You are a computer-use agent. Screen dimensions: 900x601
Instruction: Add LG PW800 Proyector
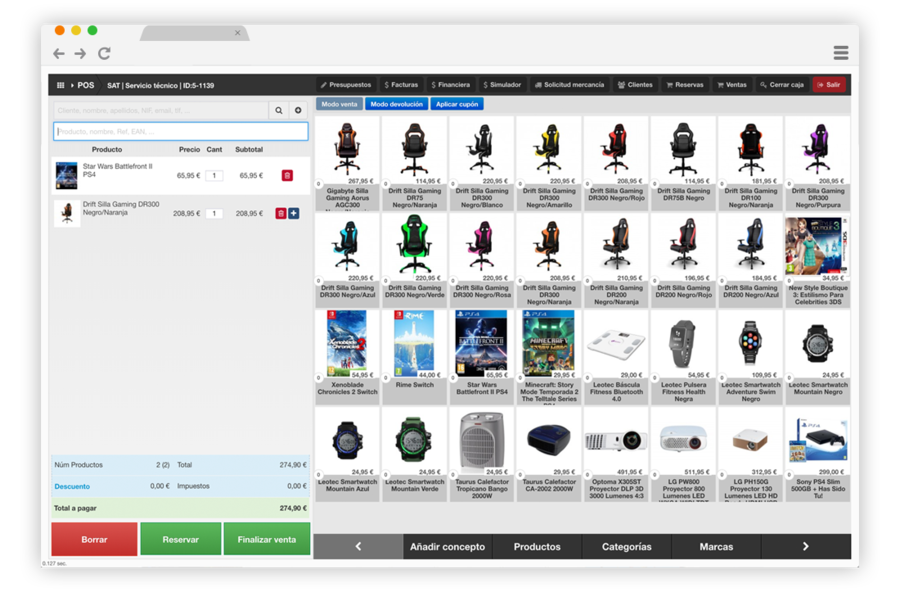point(683,454)
